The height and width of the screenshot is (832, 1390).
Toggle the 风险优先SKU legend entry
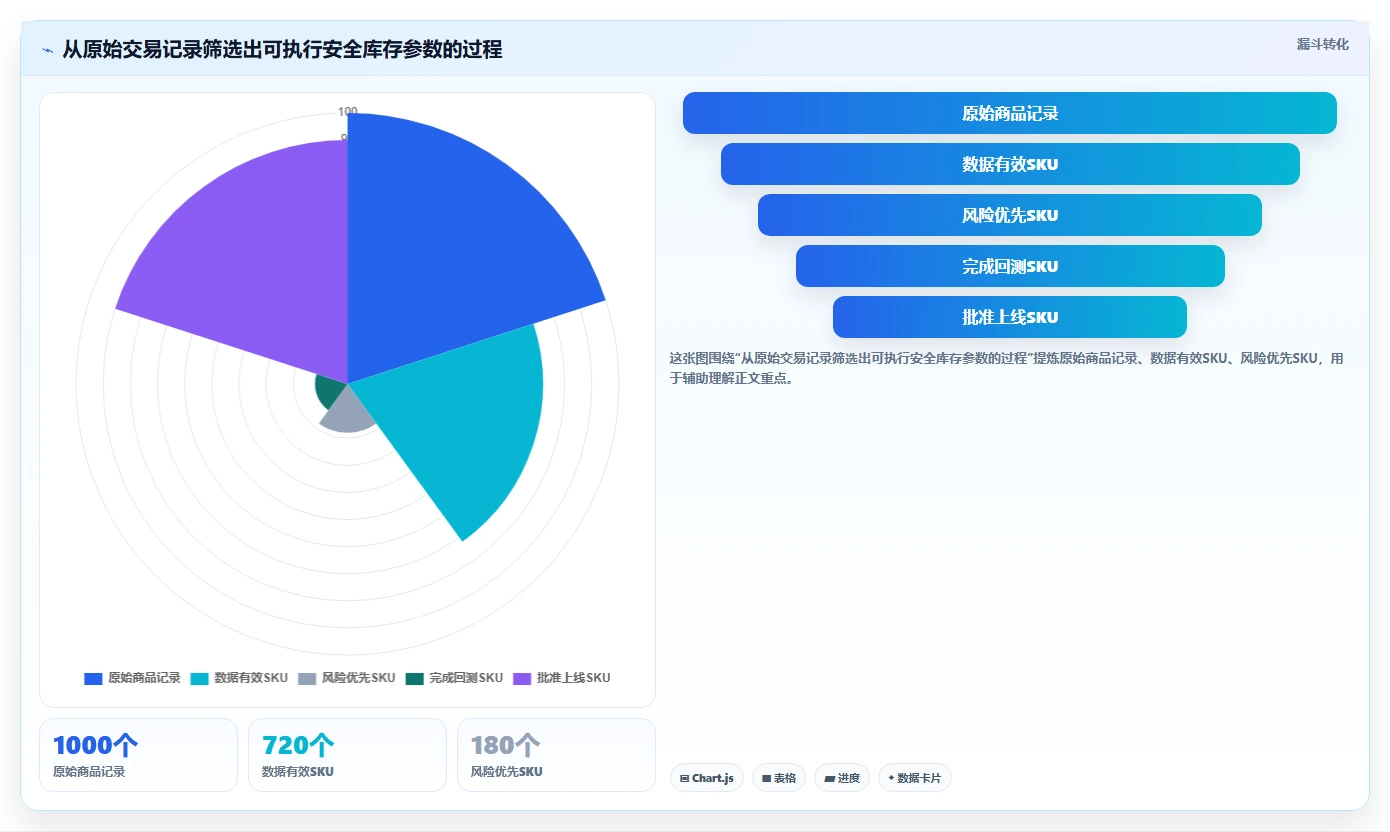coord(347,678)
